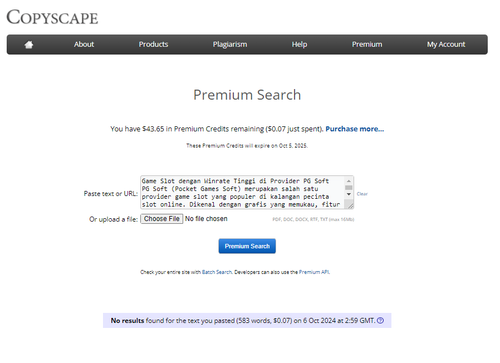Click the PDF, DOC, DOCX file types note
The height and width of the screenshot is (363, 500).
click(x=313, y=219)
